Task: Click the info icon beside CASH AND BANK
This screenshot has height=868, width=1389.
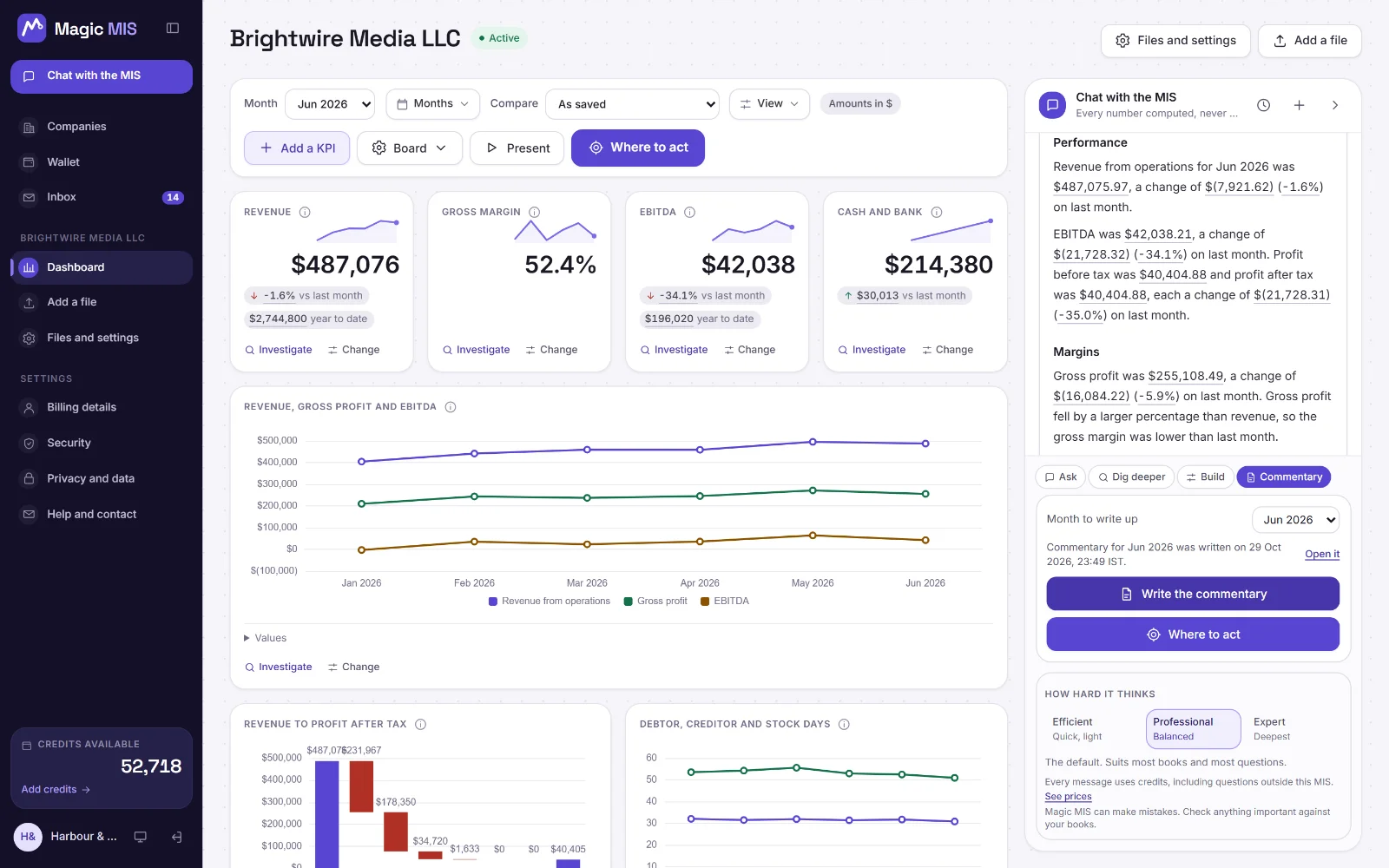Action: coord(937,212)
